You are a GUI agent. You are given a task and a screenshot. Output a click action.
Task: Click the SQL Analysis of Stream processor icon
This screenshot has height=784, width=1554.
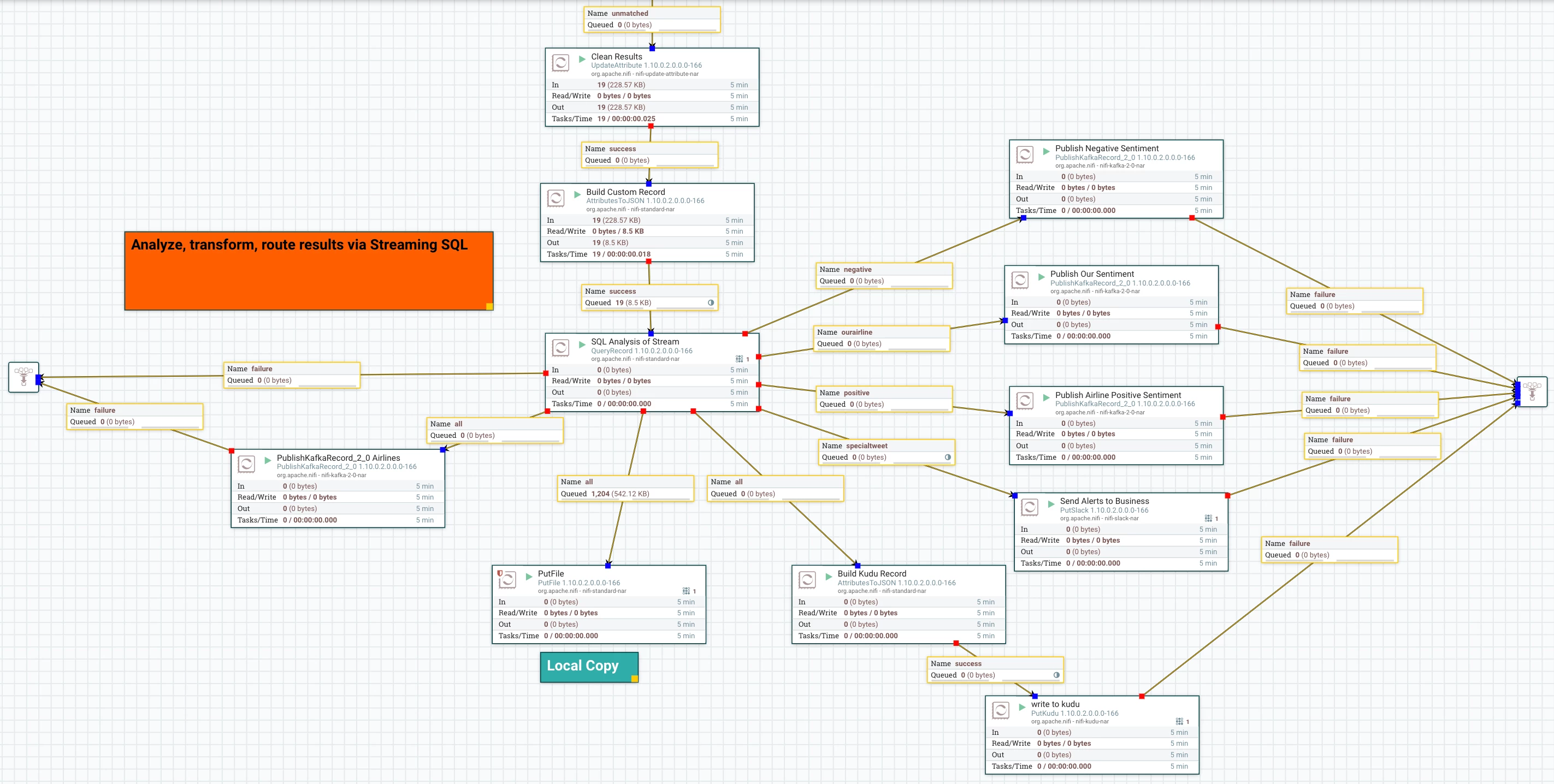560,348
